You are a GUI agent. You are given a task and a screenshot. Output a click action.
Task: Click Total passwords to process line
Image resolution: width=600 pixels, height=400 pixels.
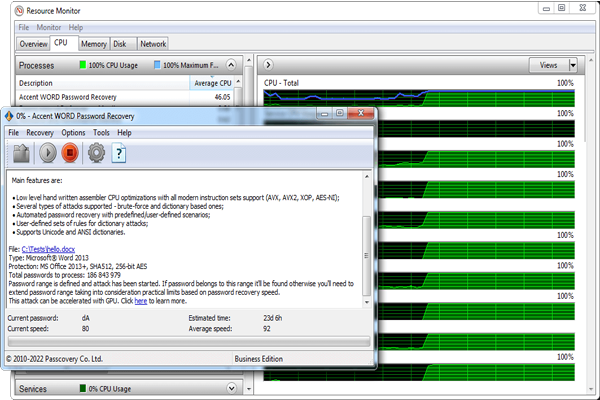coord(65,275)
